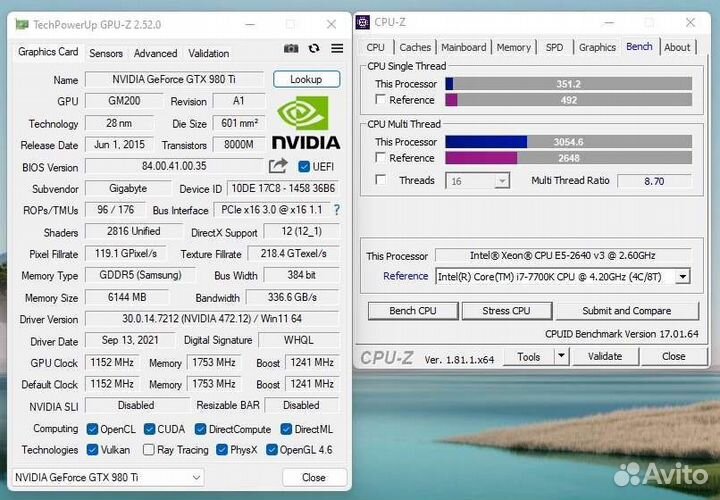The width and height of the screenshot is (720, 500).
Task: Toggle the DirectML checkbox
Action: 286,429
